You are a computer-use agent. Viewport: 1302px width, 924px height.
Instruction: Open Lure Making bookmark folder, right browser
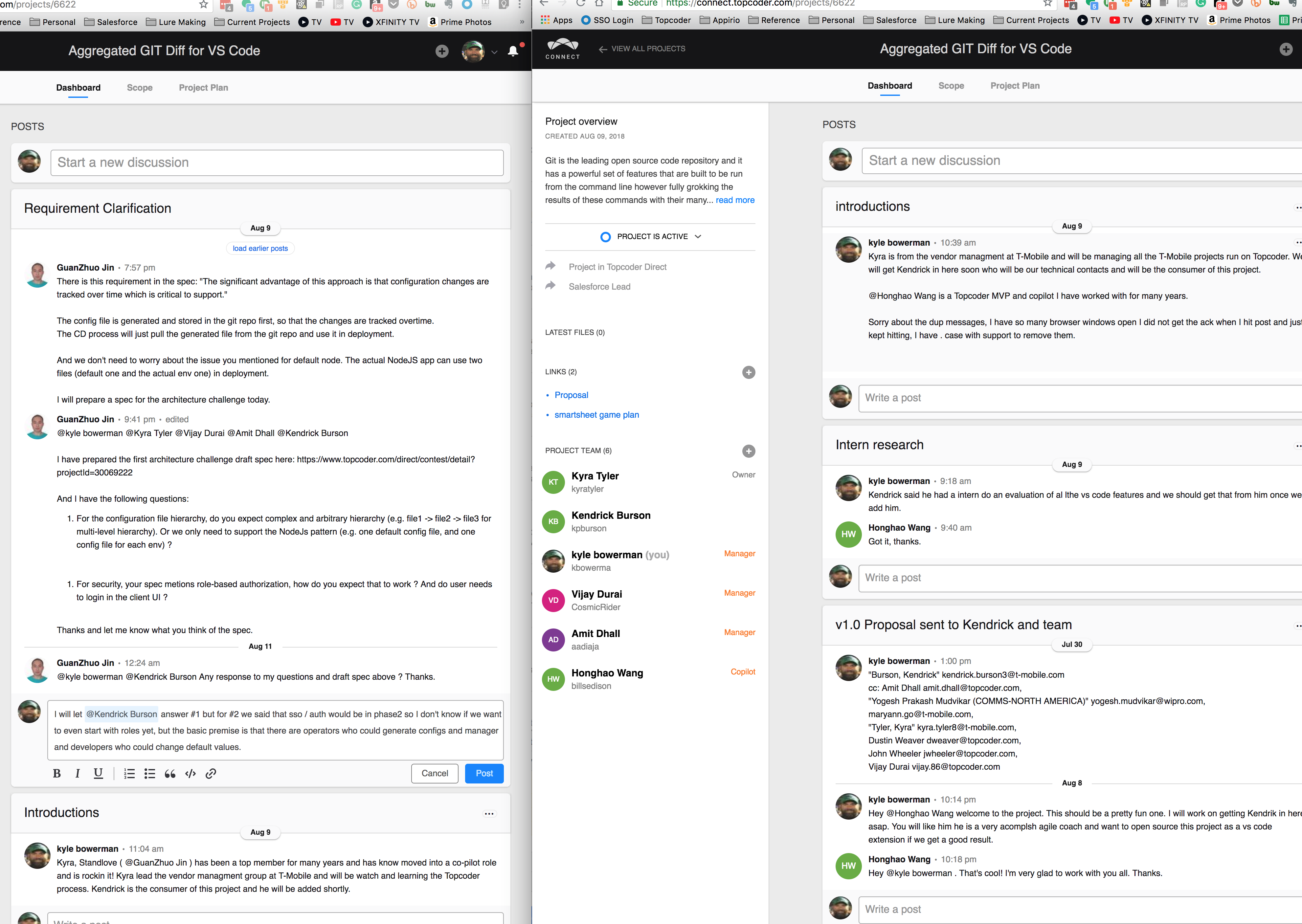pos(955,20)
